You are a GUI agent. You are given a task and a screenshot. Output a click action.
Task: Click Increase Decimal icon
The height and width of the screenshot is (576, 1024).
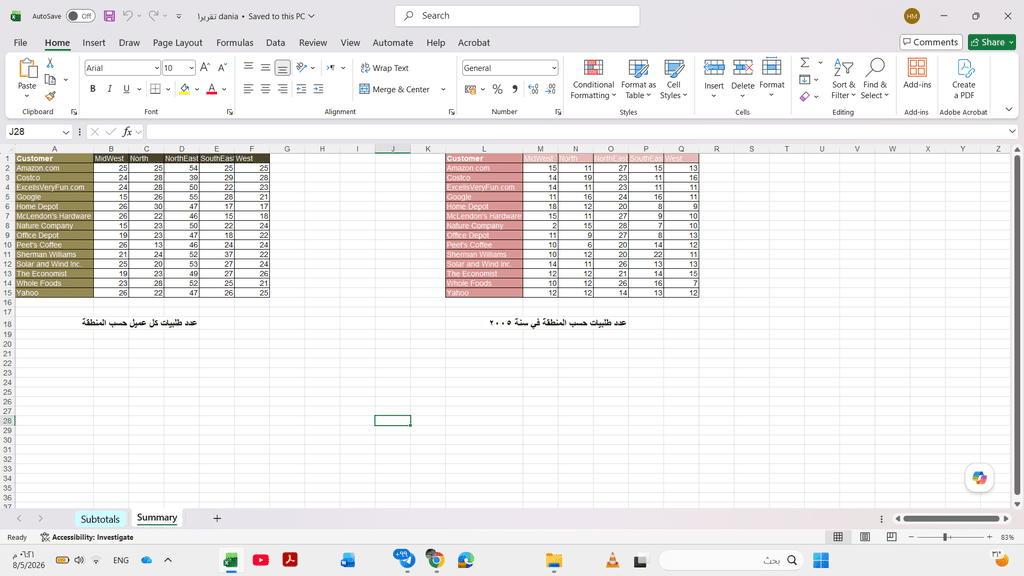[533, 89]
